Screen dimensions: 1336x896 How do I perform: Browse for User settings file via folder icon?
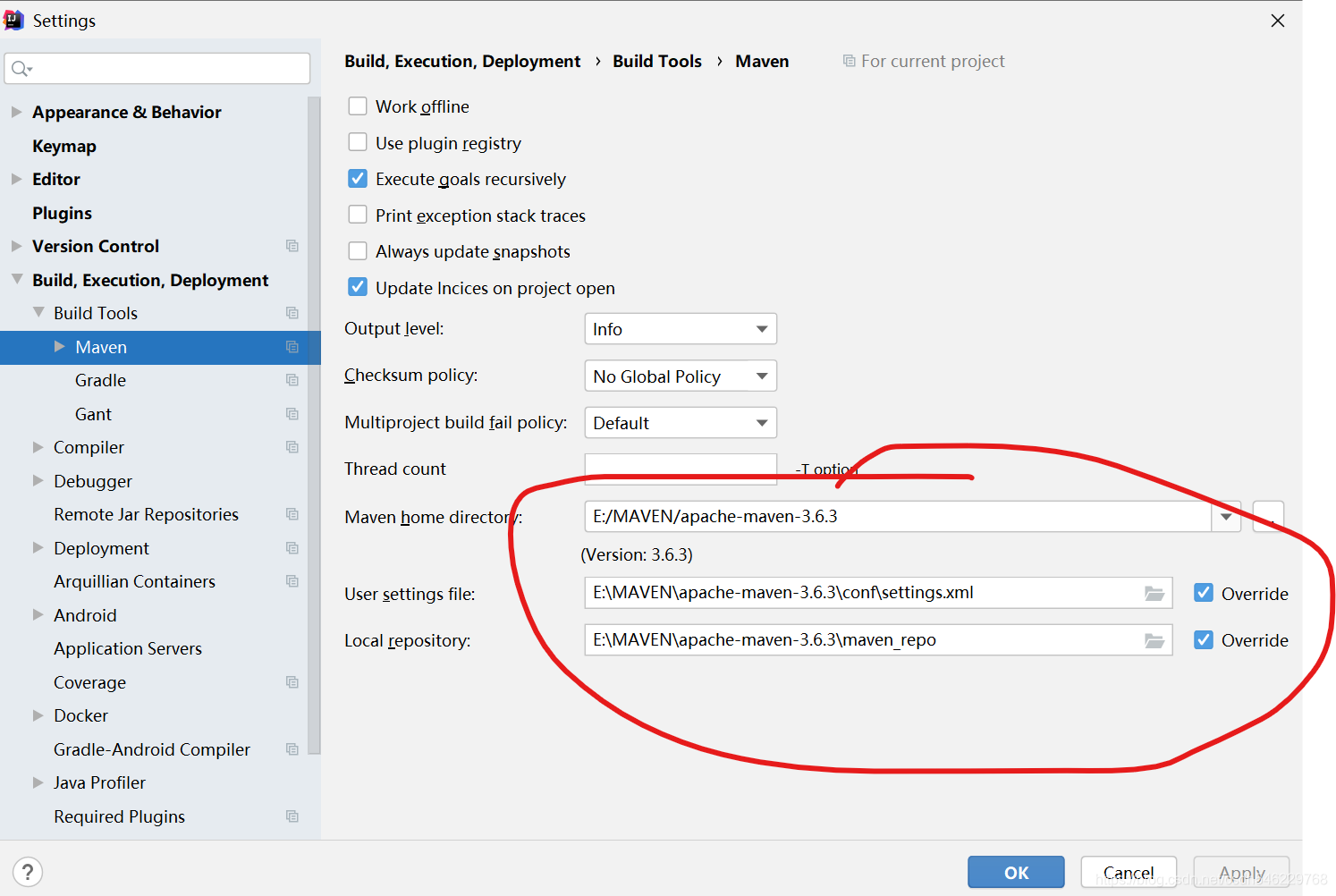pos(1154,594)
